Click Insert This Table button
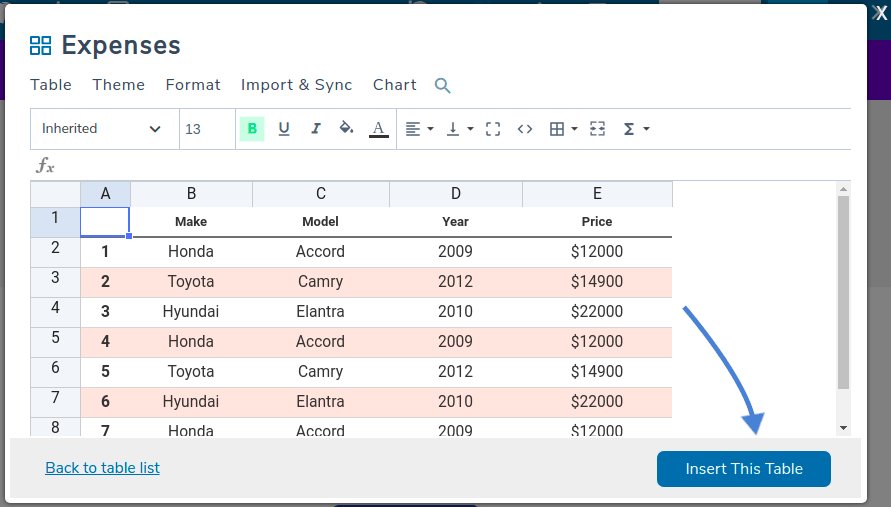Screen dimensions: 891x507 tap(743, 469)
